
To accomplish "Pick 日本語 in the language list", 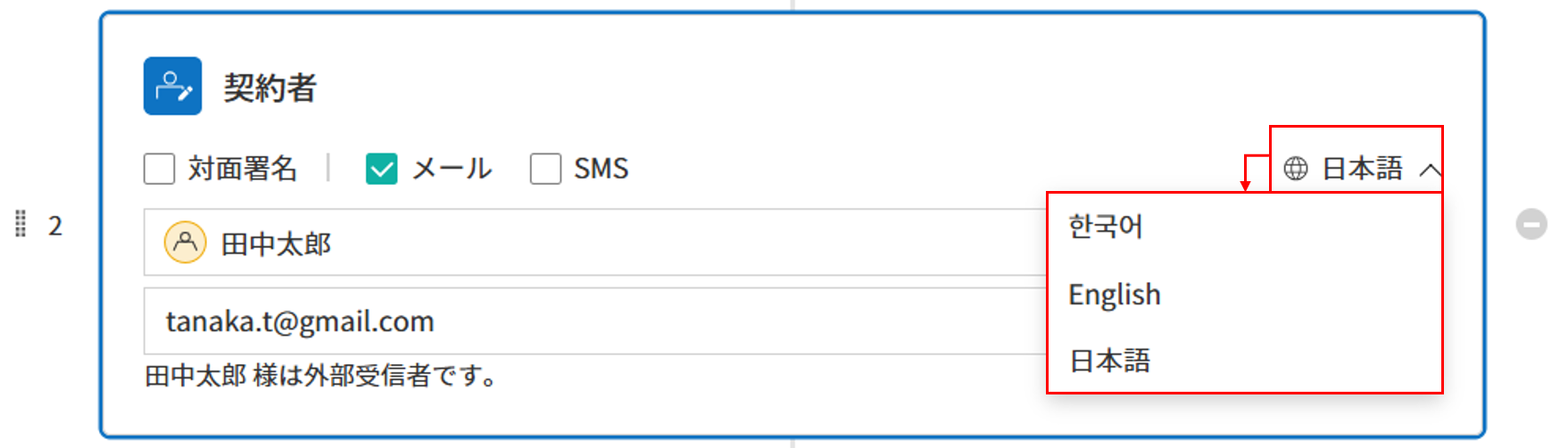I will (x=1109, y=361).
